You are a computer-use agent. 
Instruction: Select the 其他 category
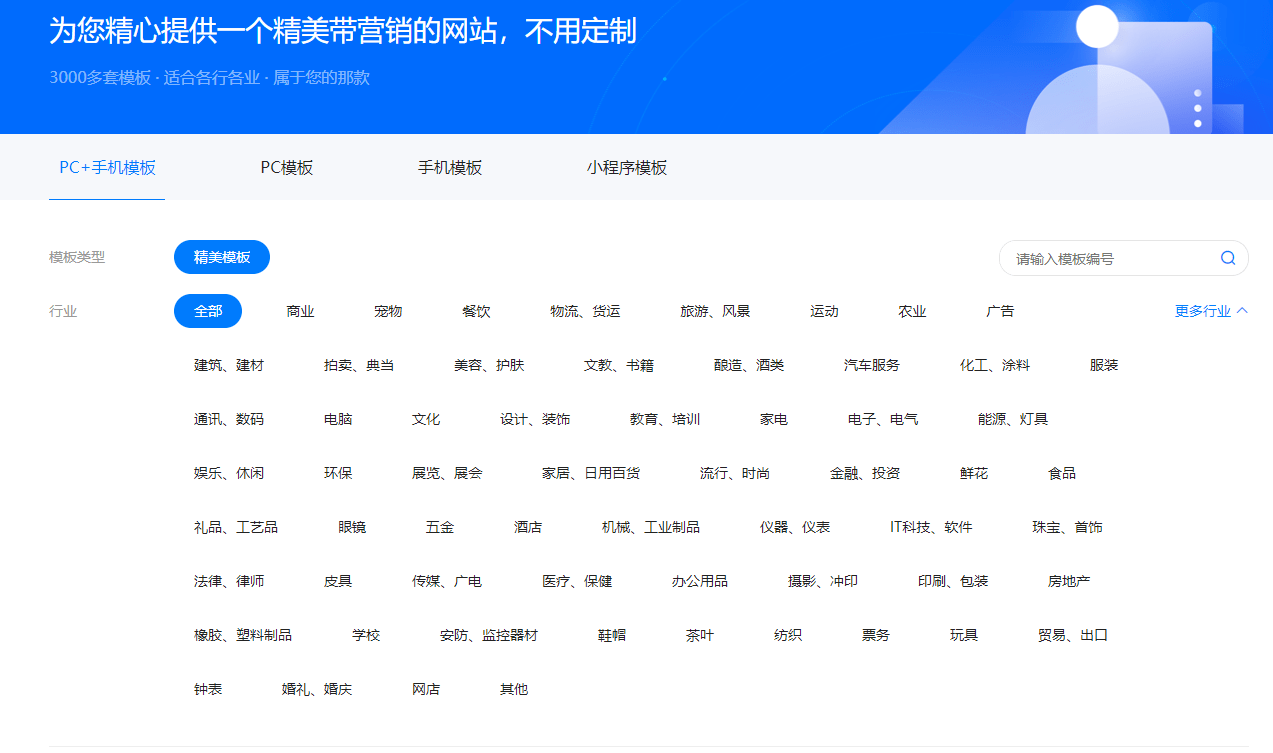[x=514, y=689]
